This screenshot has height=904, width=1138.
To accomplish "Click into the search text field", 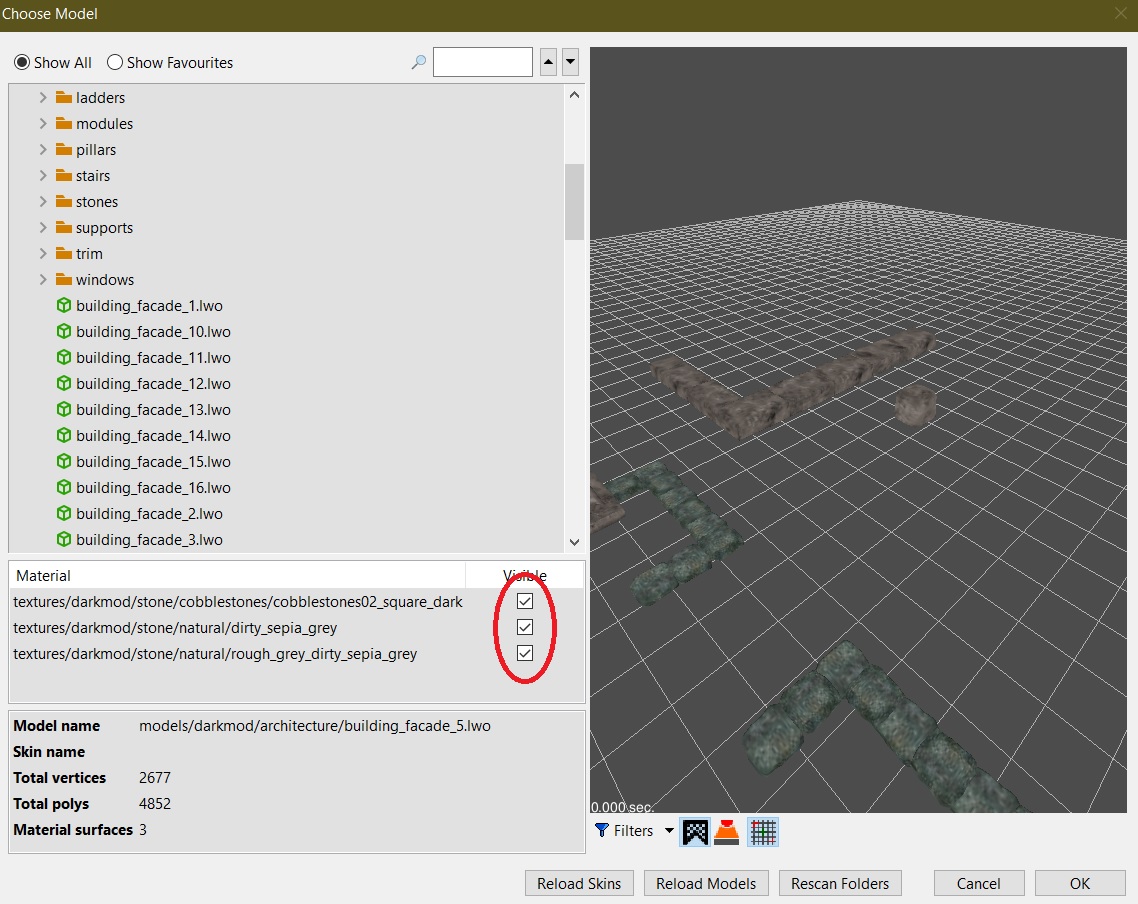I will tap(482, 62).
